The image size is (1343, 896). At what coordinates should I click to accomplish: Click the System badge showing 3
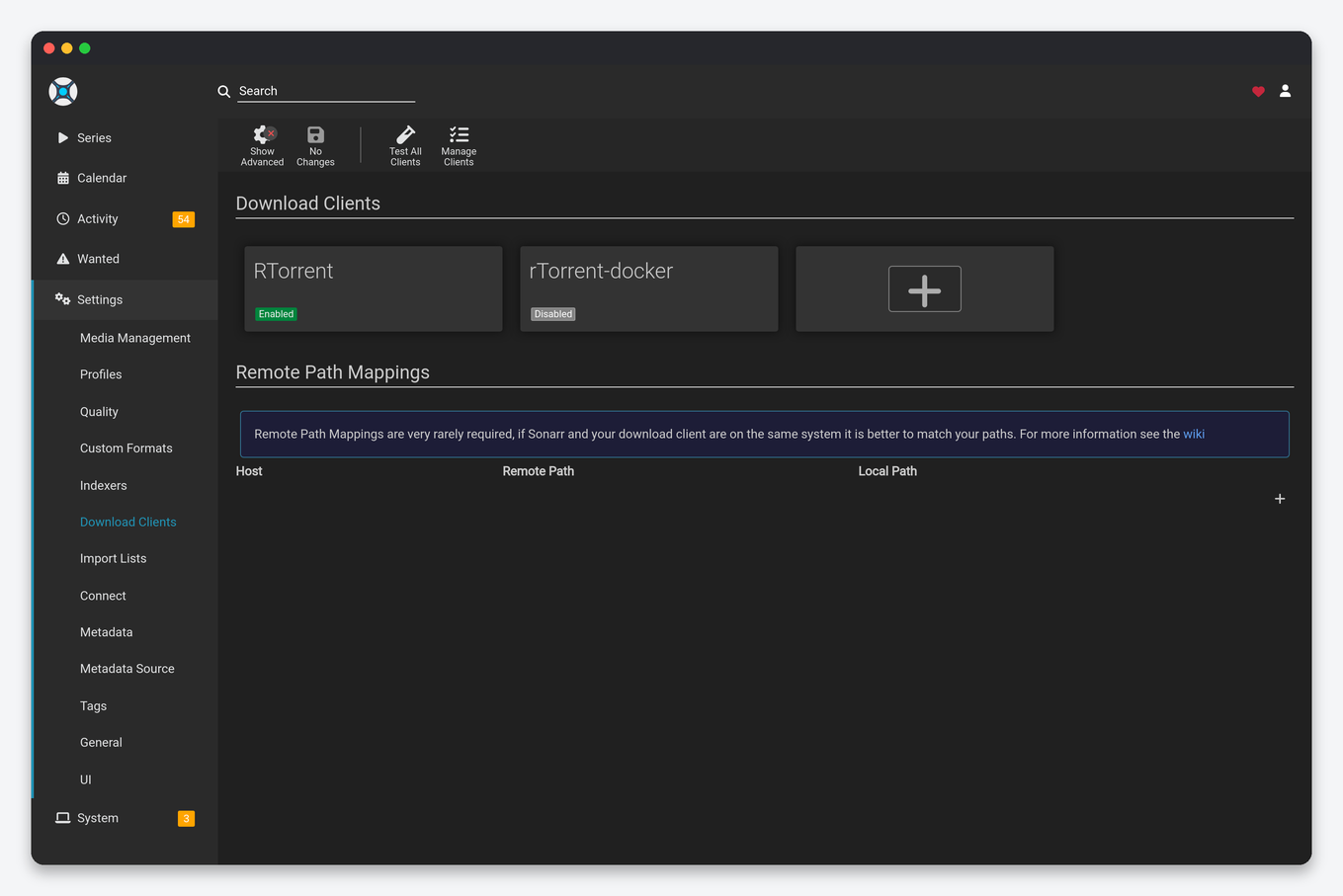coord(186,818)
